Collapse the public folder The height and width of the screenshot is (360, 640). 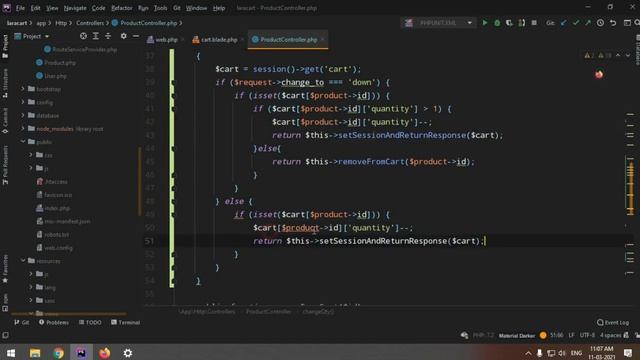23,142
